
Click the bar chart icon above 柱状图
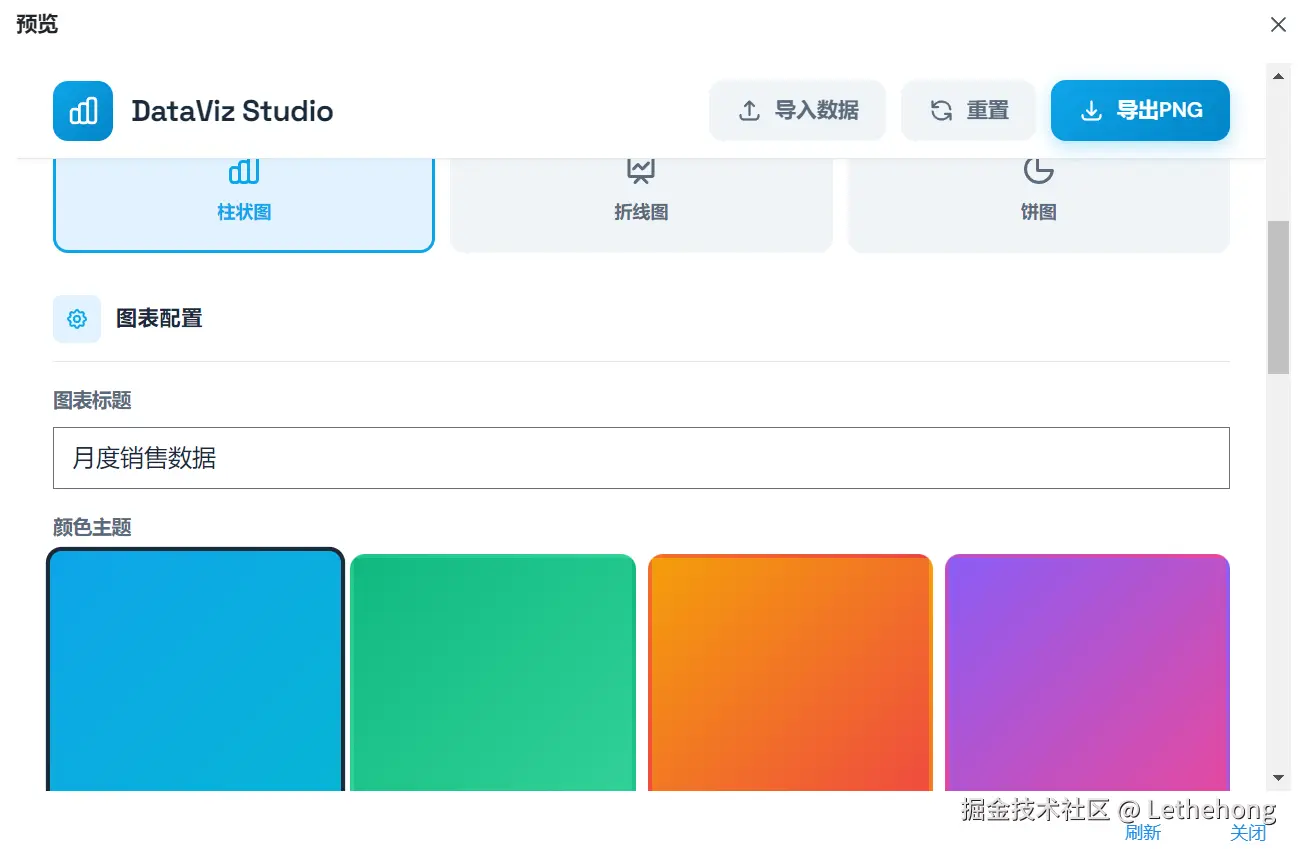pyautogui.click(x=244, y=172)
